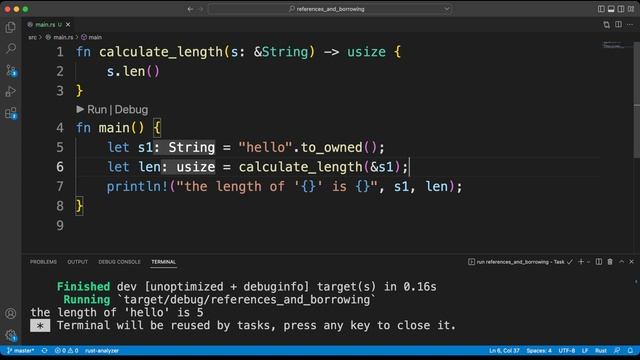Screen dimensions: 640x360
Task: Switch to the Problems panel tab
Action: click(x=43, y=262)
